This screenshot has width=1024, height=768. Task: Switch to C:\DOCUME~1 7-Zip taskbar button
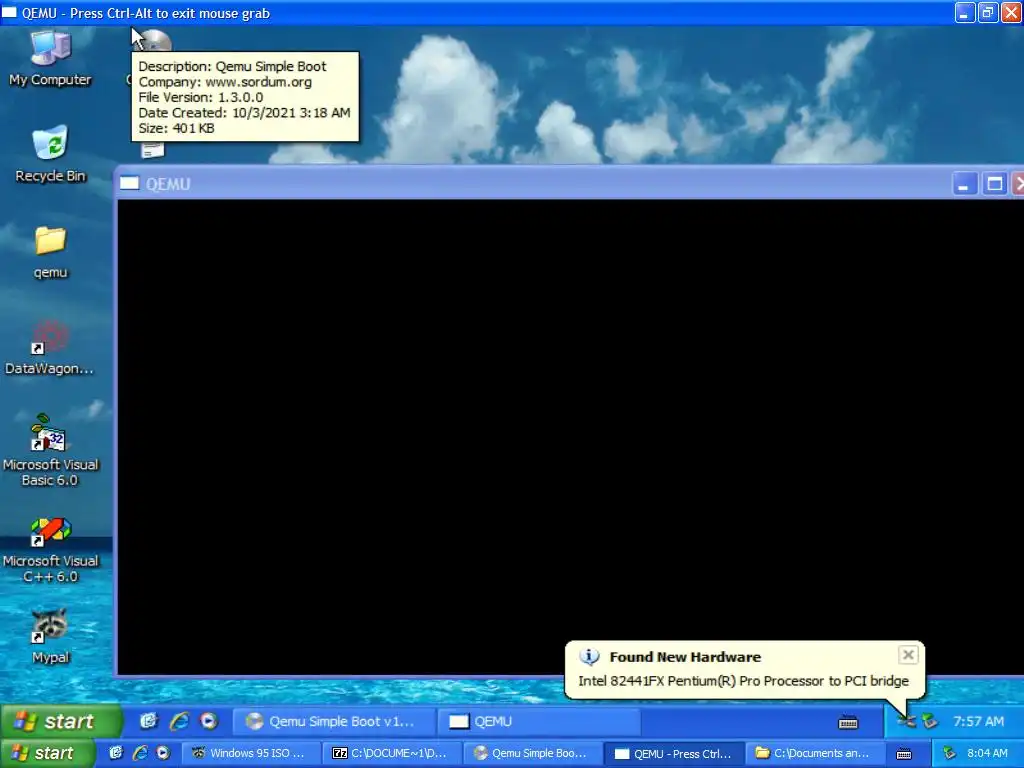point(392,754)
